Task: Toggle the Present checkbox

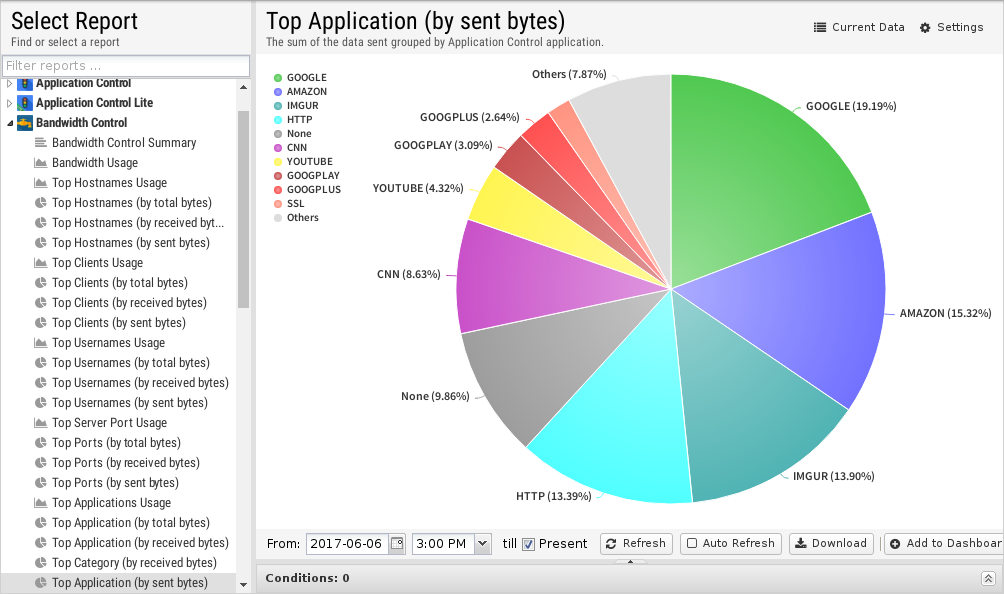Action: 528,544
